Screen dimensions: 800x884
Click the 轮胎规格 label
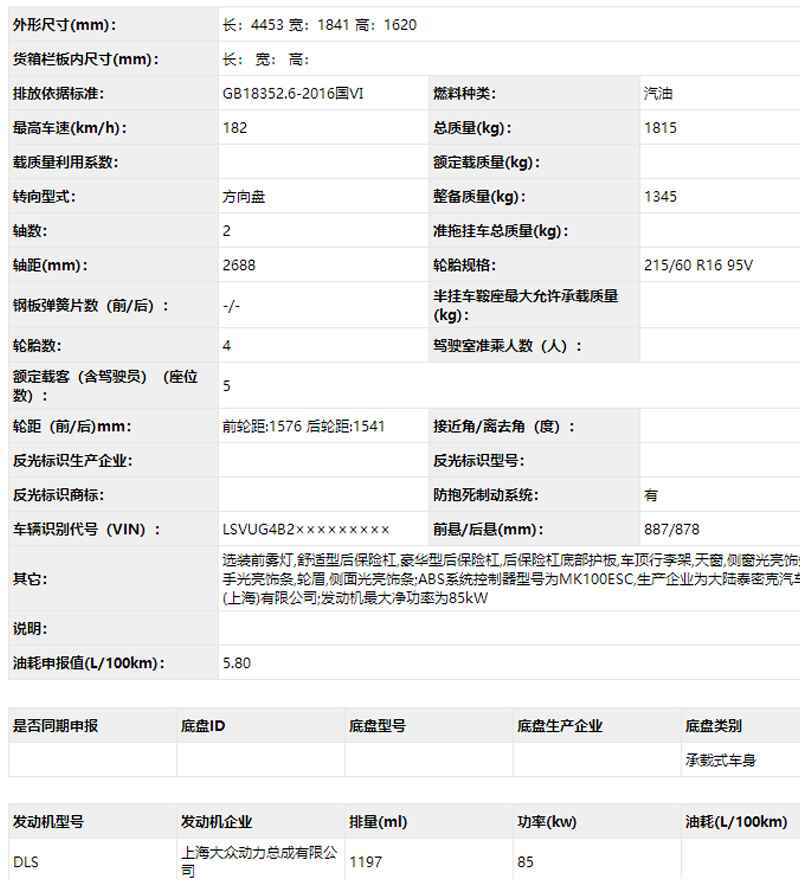pos(465,265)
